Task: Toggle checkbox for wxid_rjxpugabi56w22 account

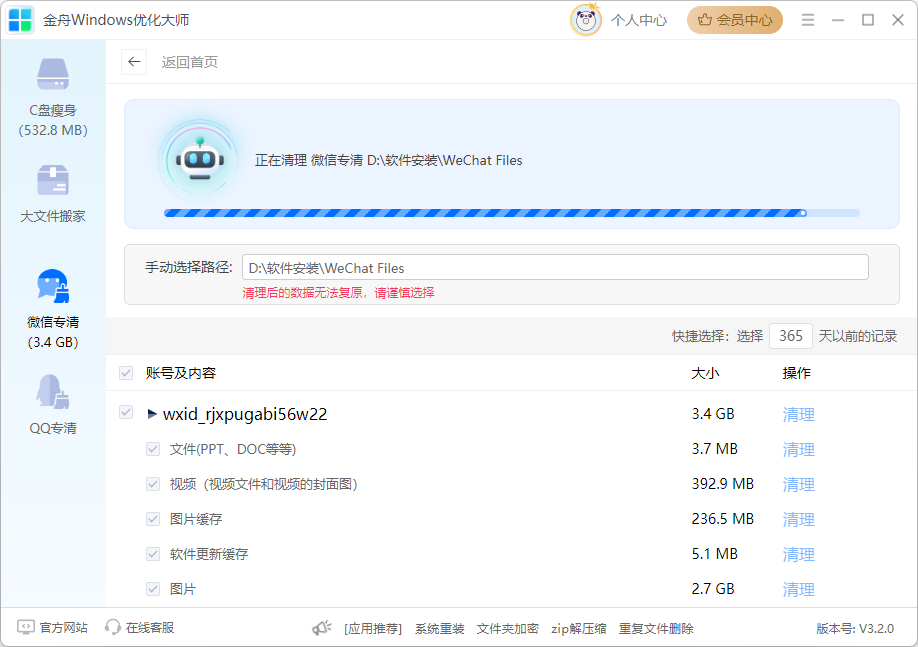Action: [126, 412]
